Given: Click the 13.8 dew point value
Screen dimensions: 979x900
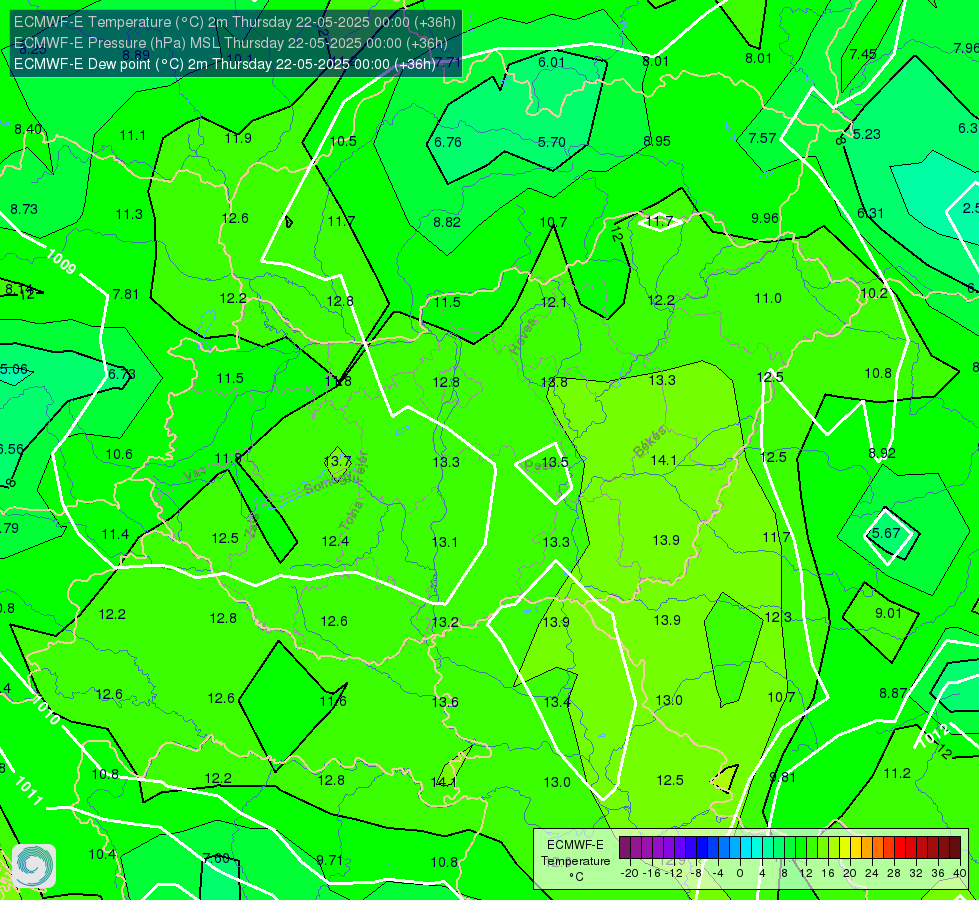Looking at the screenshot, I should [554, 382].
